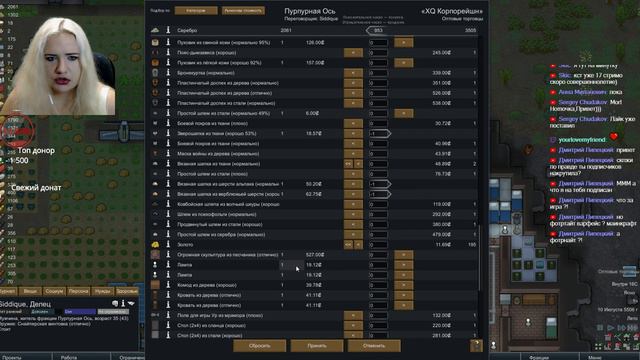This screenshot has height=360, width=640.
Task: Expand the arrow dropdown in Siddique inspect pane
Action: coord(131,303)
